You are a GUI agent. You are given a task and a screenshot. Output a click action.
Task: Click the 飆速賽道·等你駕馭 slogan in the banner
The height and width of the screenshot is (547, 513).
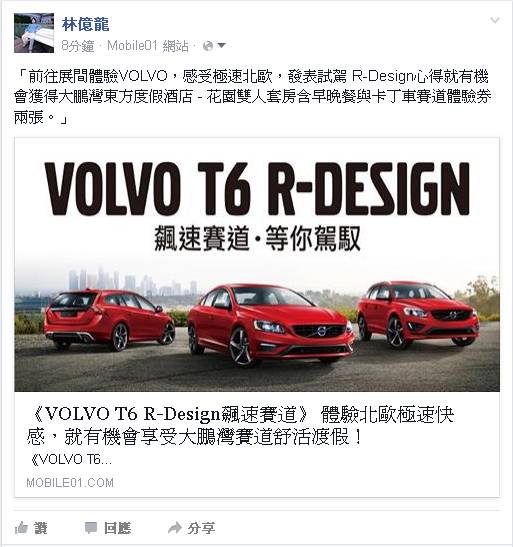pos(257,239)
